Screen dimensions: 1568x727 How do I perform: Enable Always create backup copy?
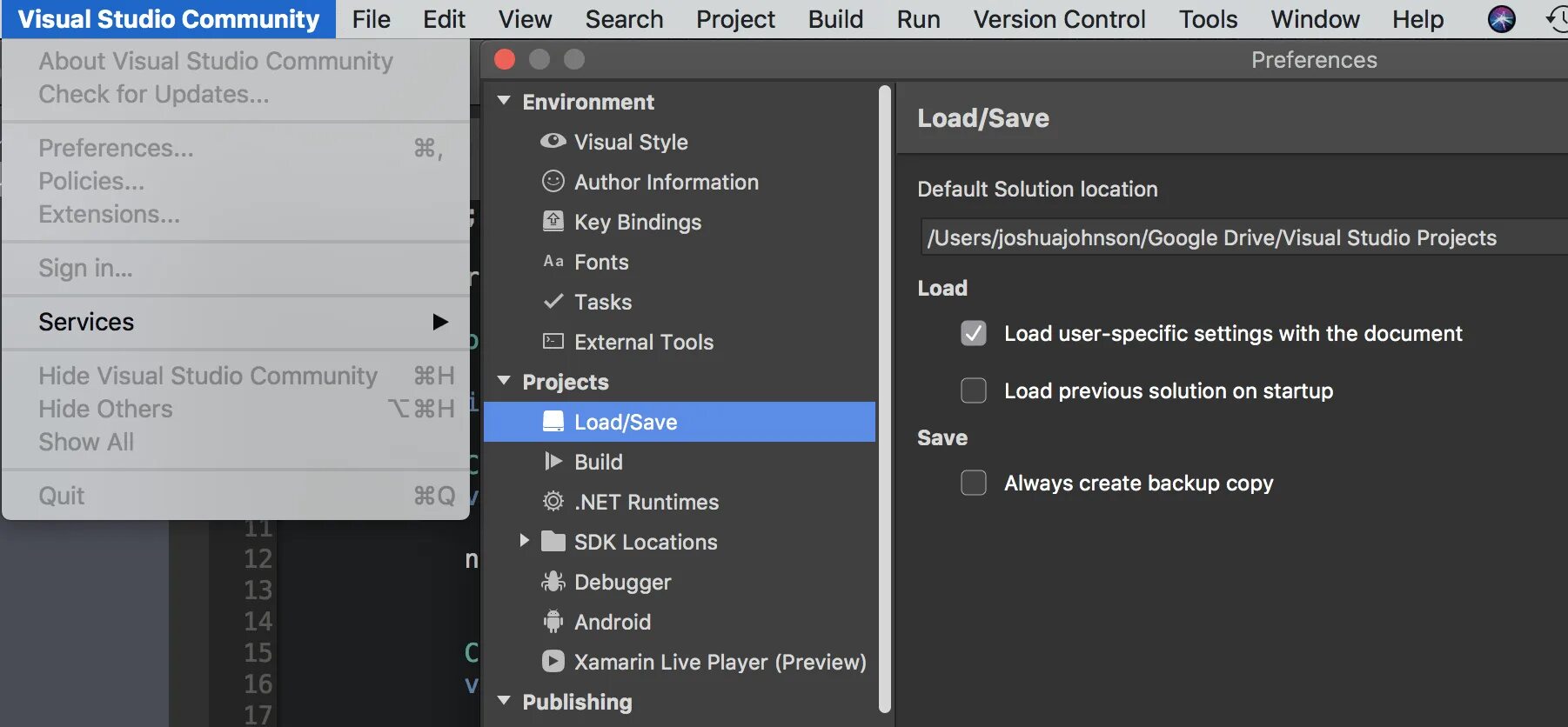coord(974,483)
